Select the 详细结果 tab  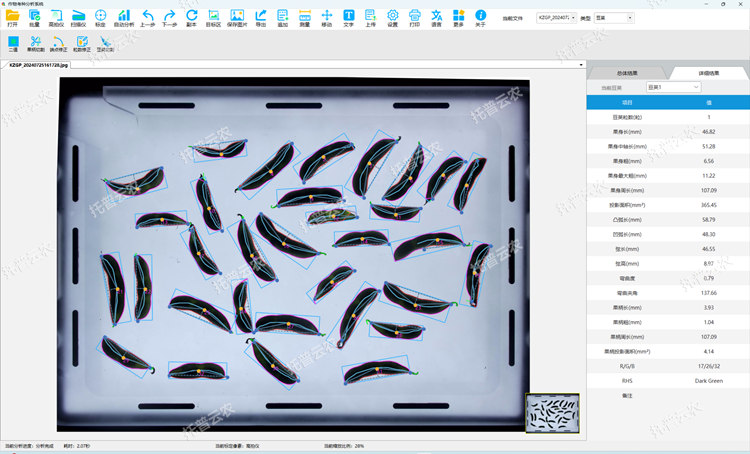[x=707, y=73]
